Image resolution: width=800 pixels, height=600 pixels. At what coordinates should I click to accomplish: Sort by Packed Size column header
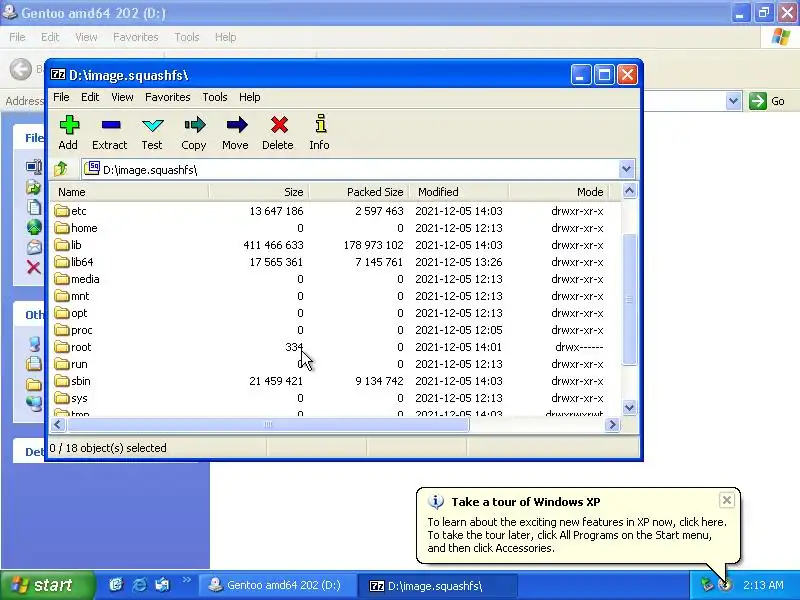click(359, 192)
